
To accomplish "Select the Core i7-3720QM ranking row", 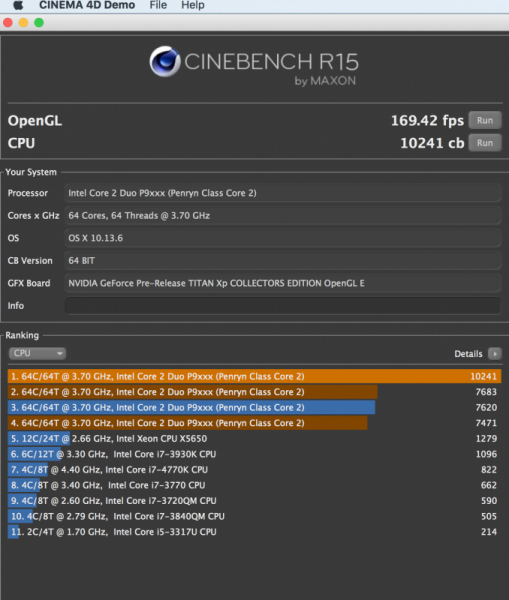I will coord(254,501).
